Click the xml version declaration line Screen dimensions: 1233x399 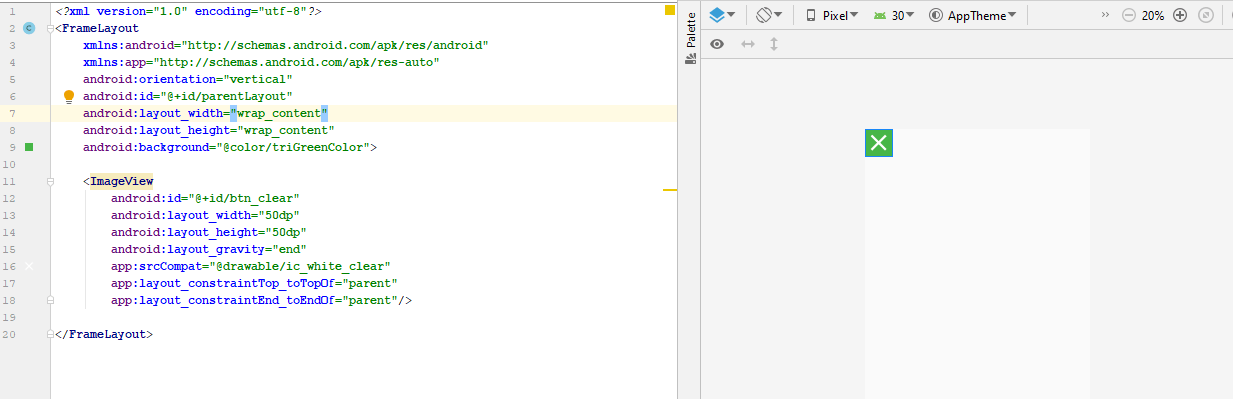188,11
